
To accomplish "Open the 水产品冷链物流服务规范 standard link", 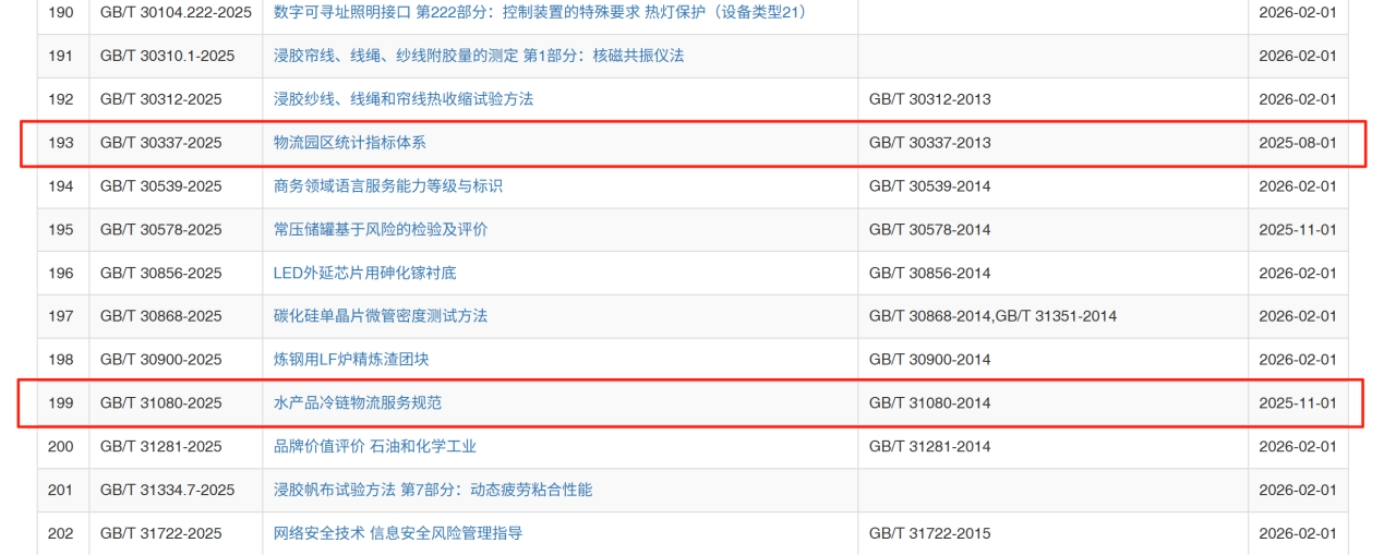I will tap(357, 403).
